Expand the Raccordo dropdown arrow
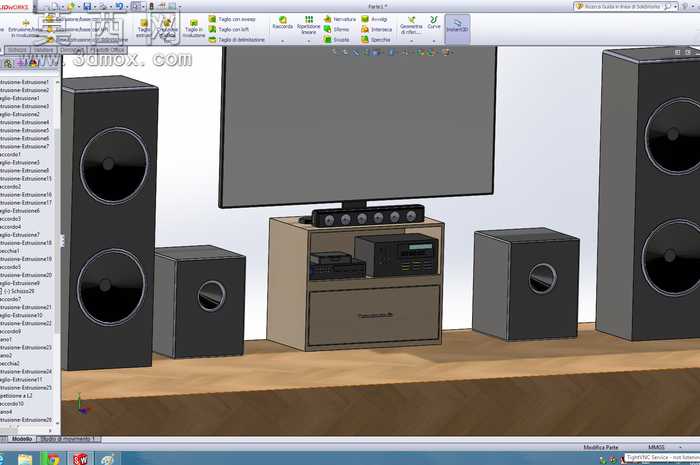This screenshot has width=700, height=465. point(283,41)
